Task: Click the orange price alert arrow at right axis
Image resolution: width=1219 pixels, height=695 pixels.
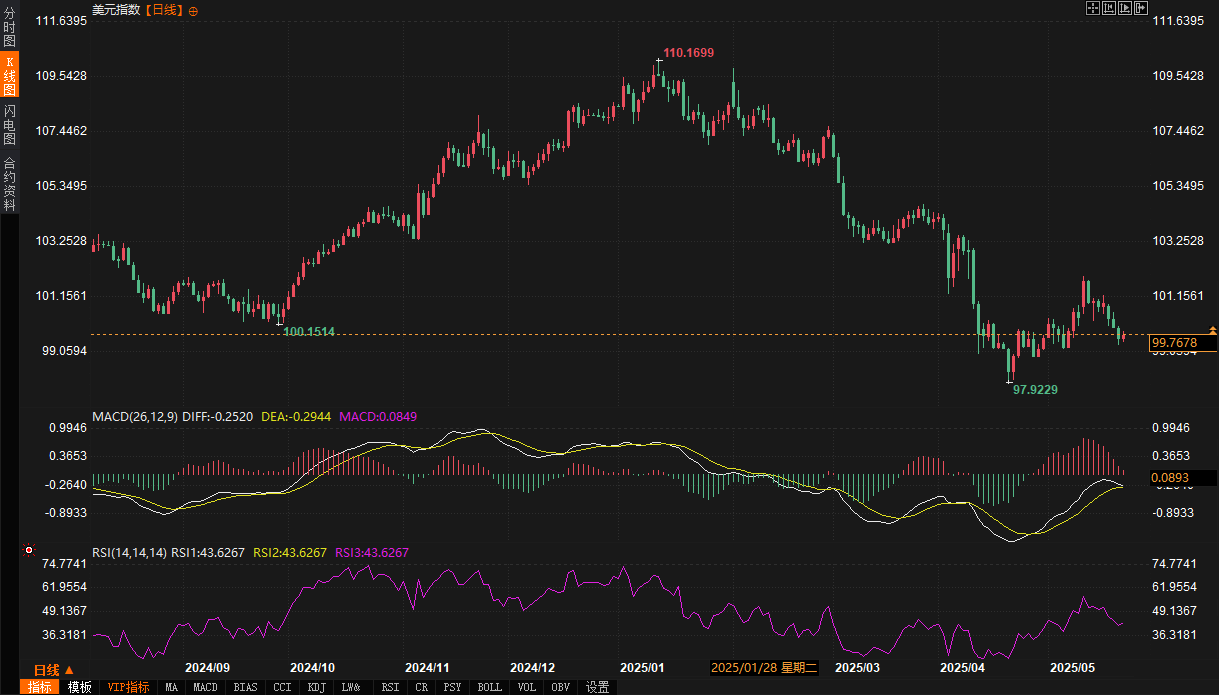Action: pyautogui.click(x=1213, y=329)
